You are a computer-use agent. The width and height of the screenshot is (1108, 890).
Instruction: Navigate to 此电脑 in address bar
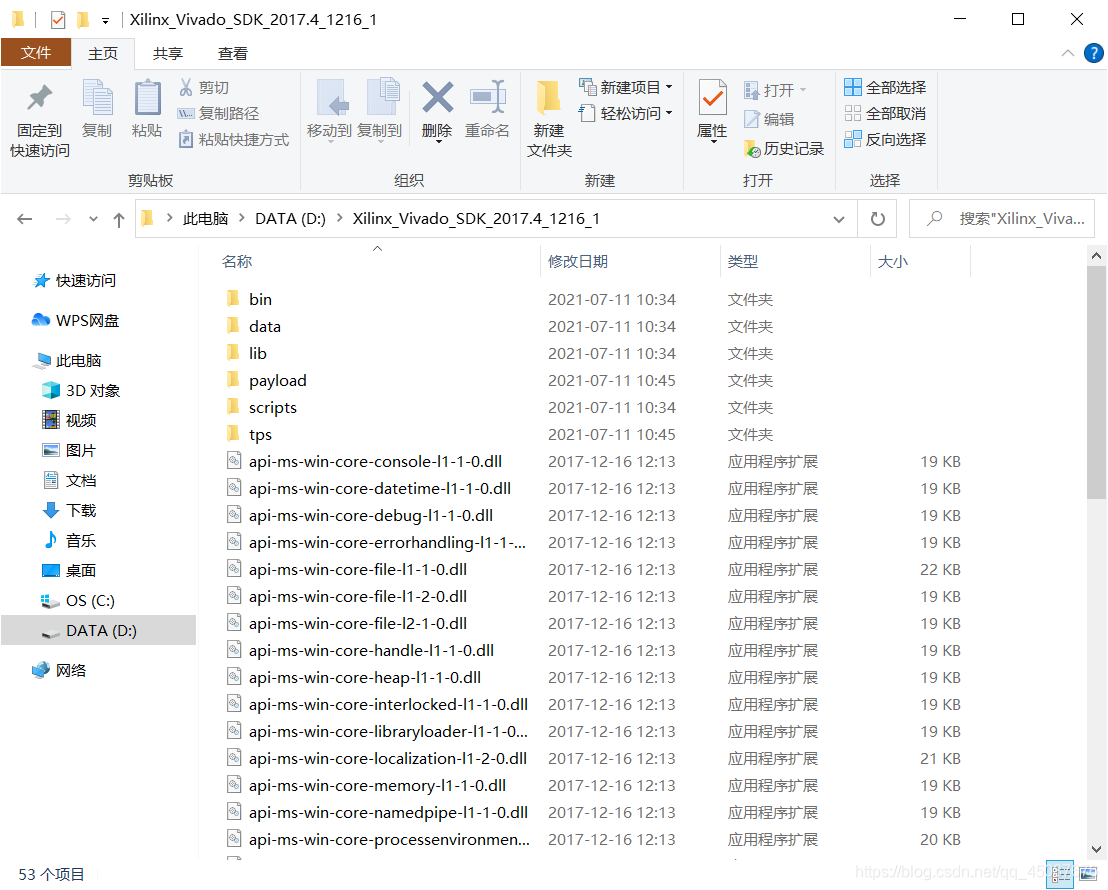[x=206, y=218]
